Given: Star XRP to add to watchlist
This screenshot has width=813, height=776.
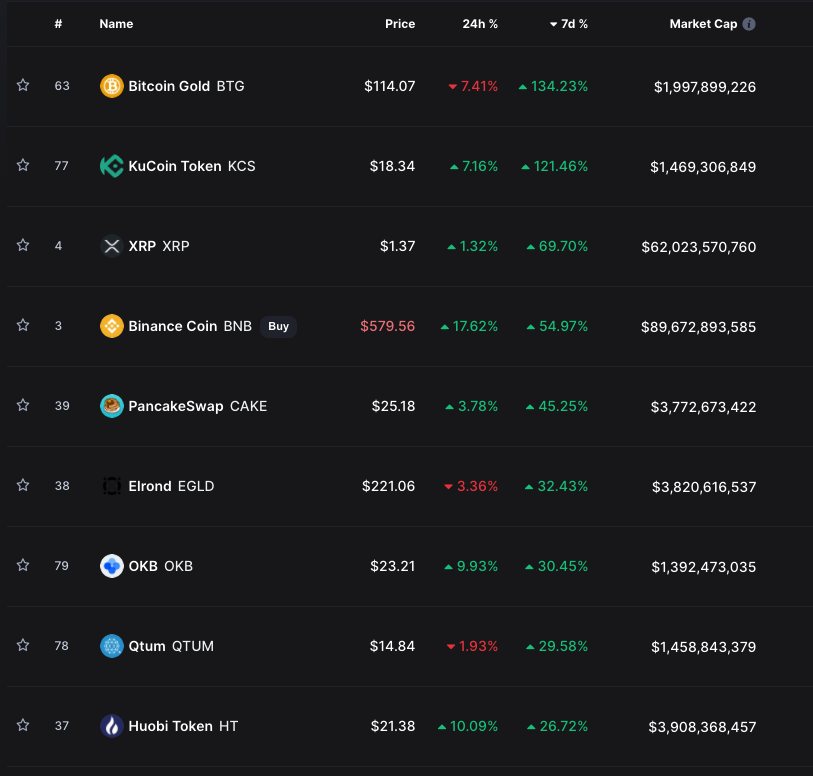Looking at the screenshot, I should coord(23,245).
